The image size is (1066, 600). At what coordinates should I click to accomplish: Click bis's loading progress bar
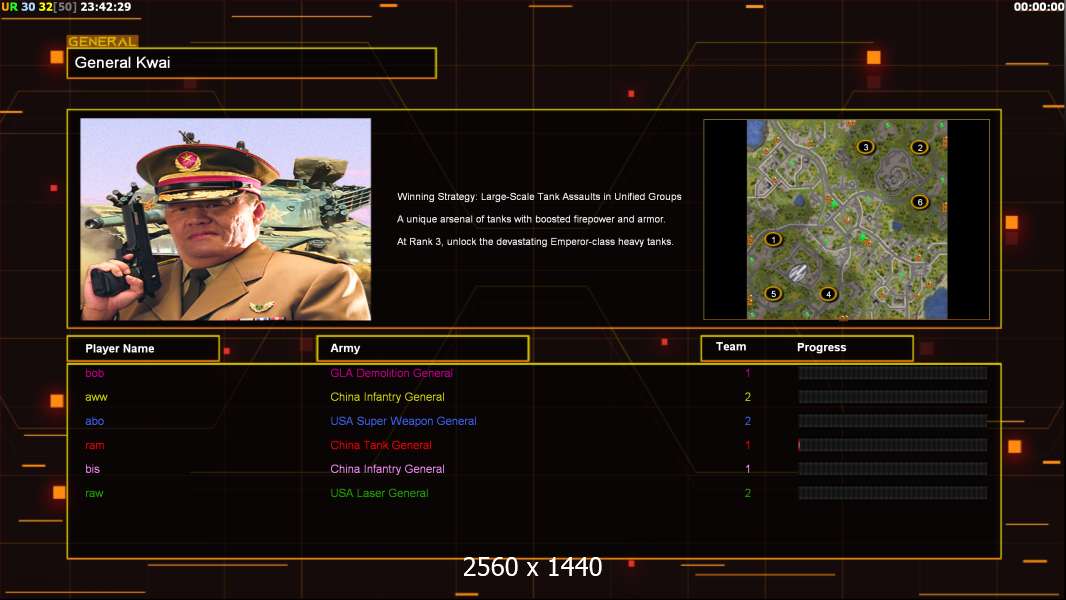(x=893, y=469)
